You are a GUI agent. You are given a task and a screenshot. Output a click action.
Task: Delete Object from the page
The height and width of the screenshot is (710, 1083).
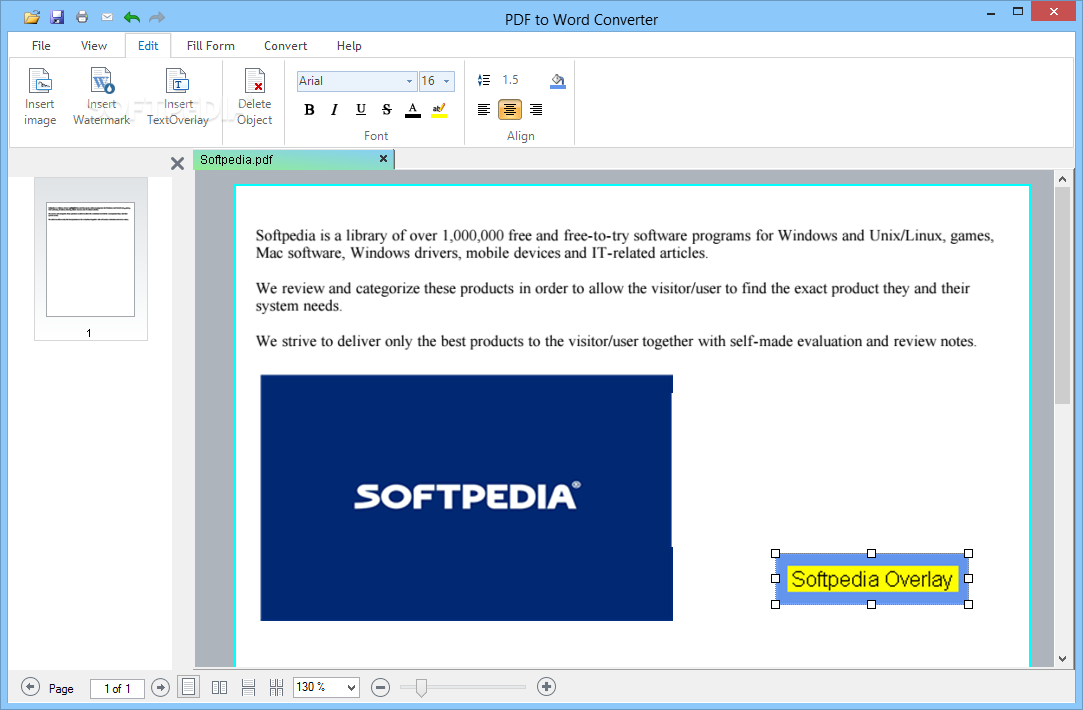(x=254, y=97)
